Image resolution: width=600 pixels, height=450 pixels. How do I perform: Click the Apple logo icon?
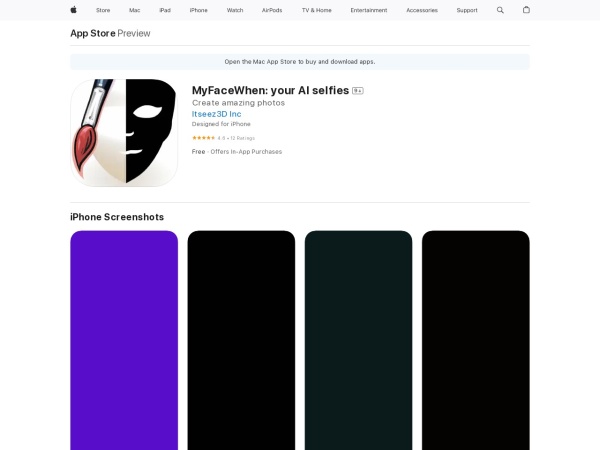pyautogui.click(x=73, y=10)
